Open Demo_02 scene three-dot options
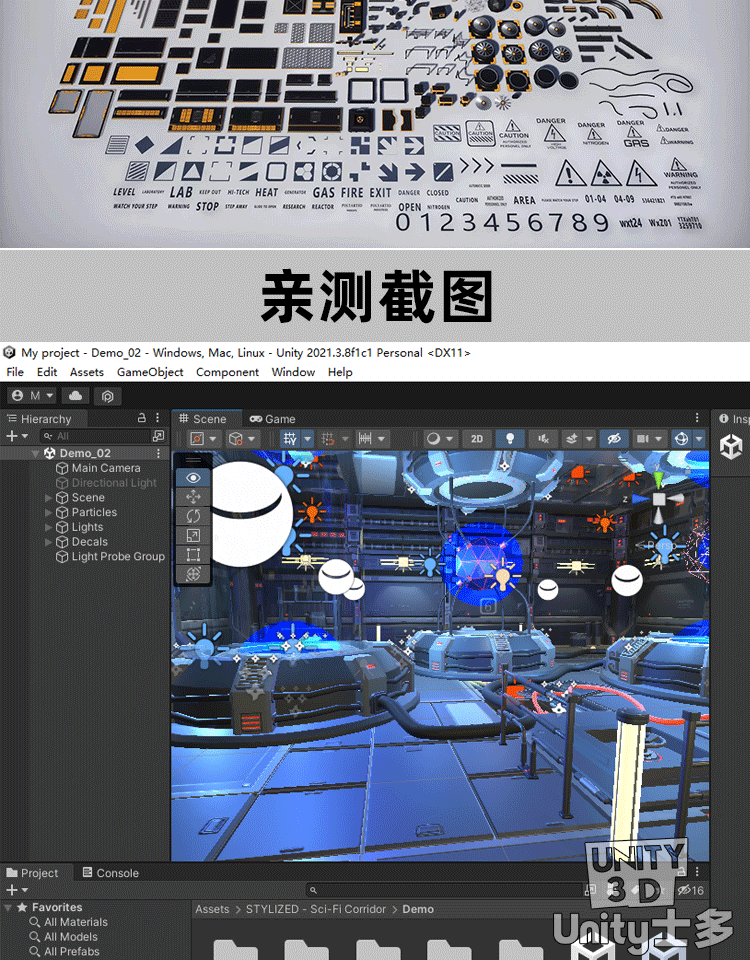Image resolution: width=750 pixels, height=960 pixels. click(159, 453)
